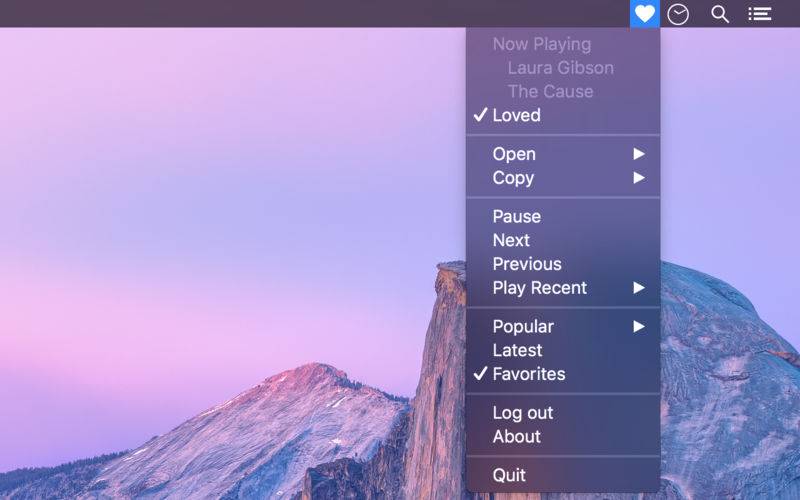Expand the Popular submenu
This screenshot has height=500, width=800.
point(563,327)
